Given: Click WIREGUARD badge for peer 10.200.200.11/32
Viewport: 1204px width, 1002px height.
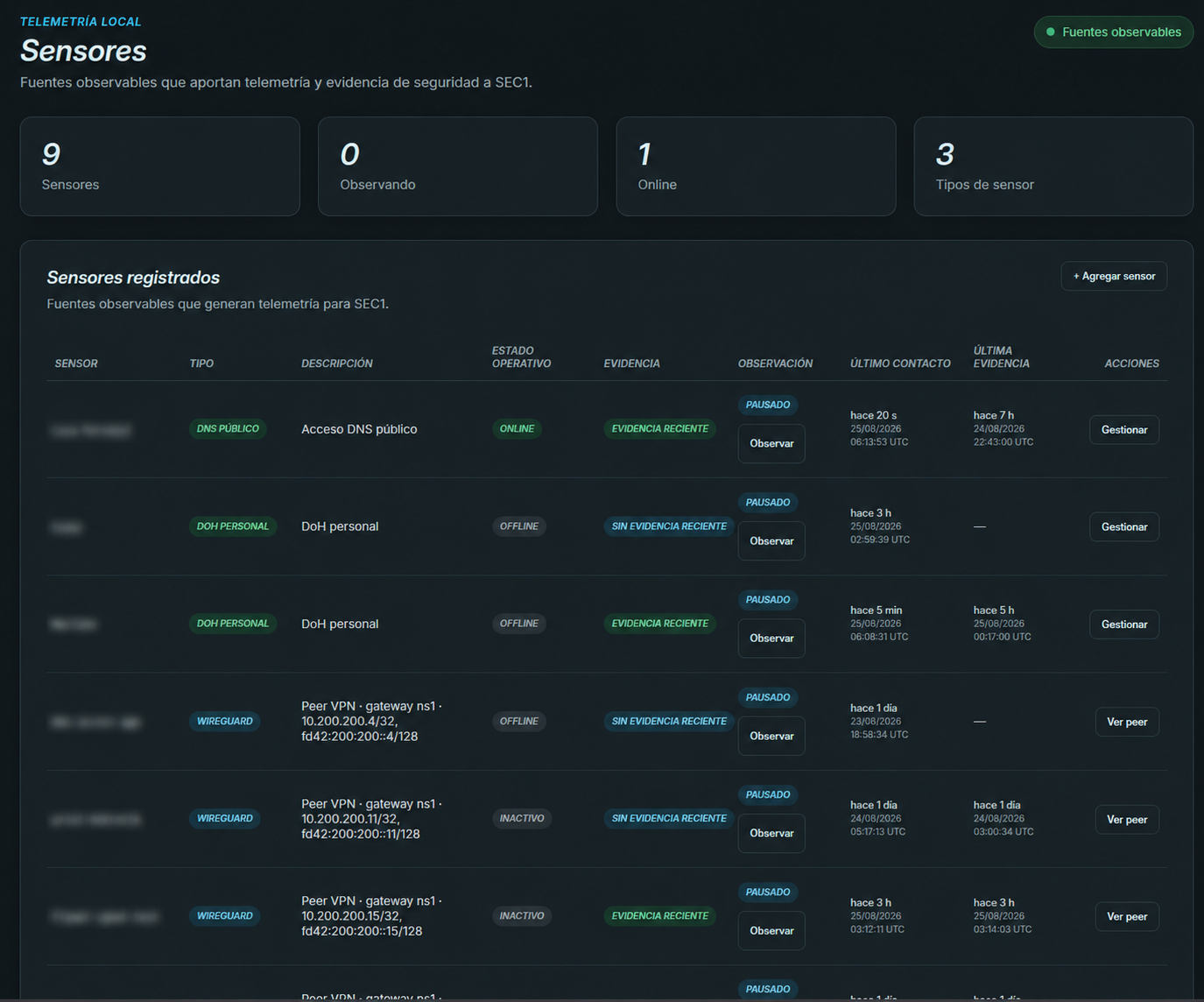Looking at the screenshot, I should [x=225, y=819].
